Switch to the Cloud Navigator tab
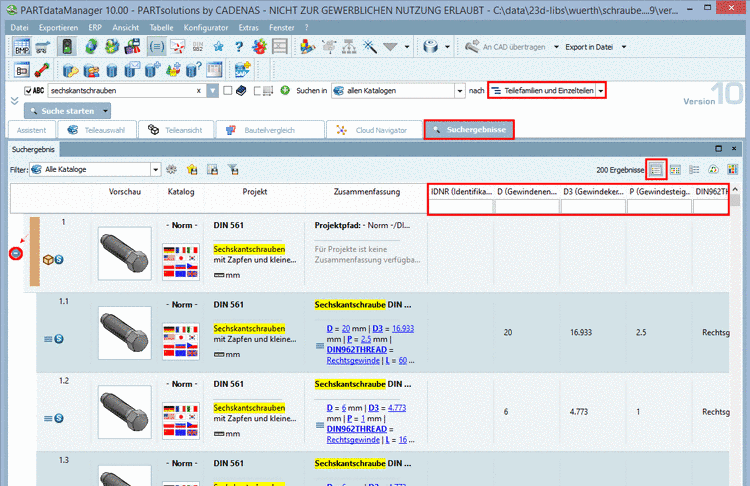750x486 pixels. [374, 130]
